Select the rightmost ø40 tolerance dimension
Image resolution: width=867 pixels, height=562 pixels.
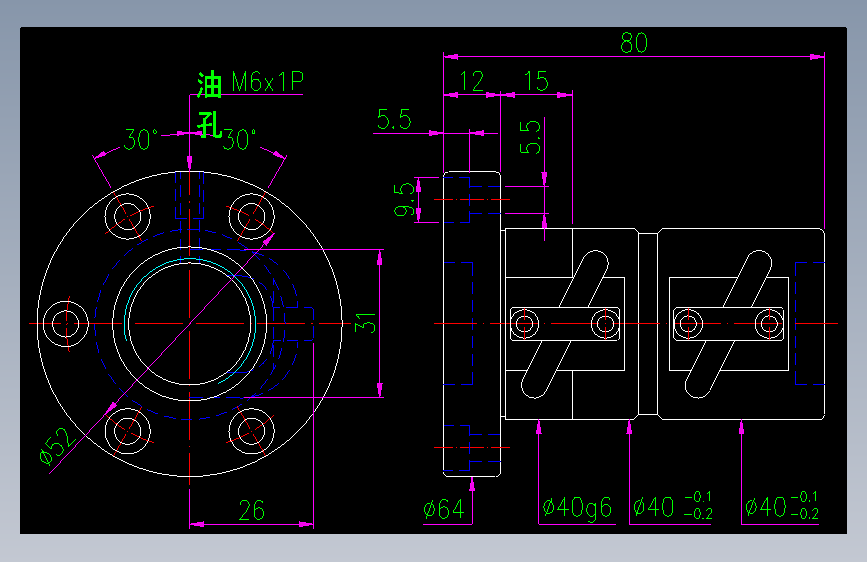tap(781, 506)
